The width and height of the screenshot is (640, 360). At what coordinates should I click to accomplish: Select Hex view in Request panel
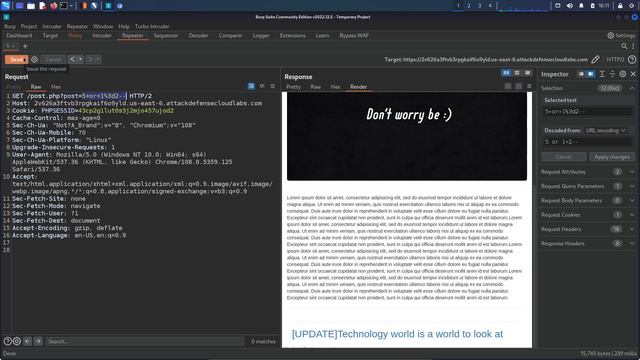56,87
